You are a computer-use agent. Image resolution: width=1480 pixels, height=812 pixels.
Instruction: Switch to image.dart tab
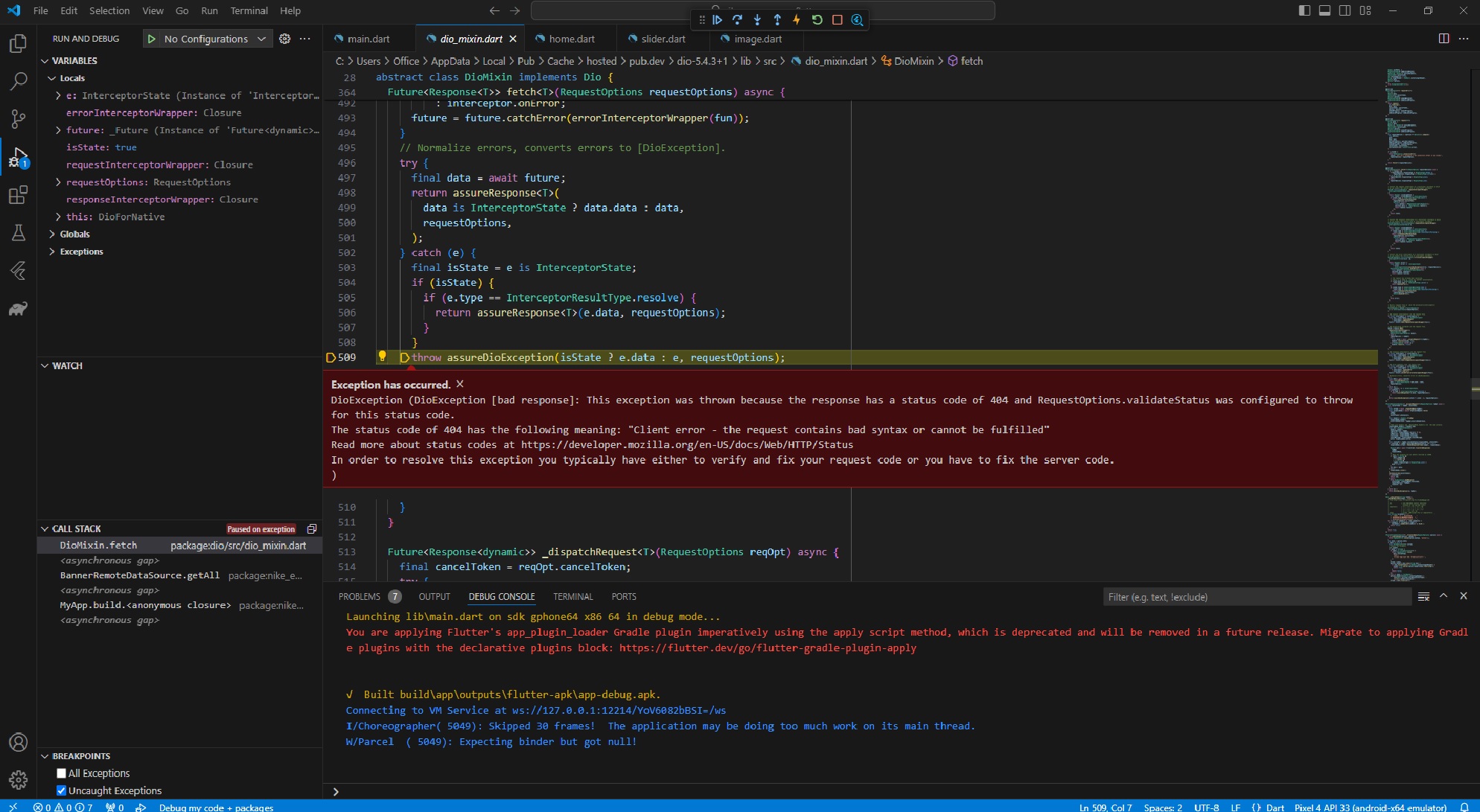click(758, 39)
